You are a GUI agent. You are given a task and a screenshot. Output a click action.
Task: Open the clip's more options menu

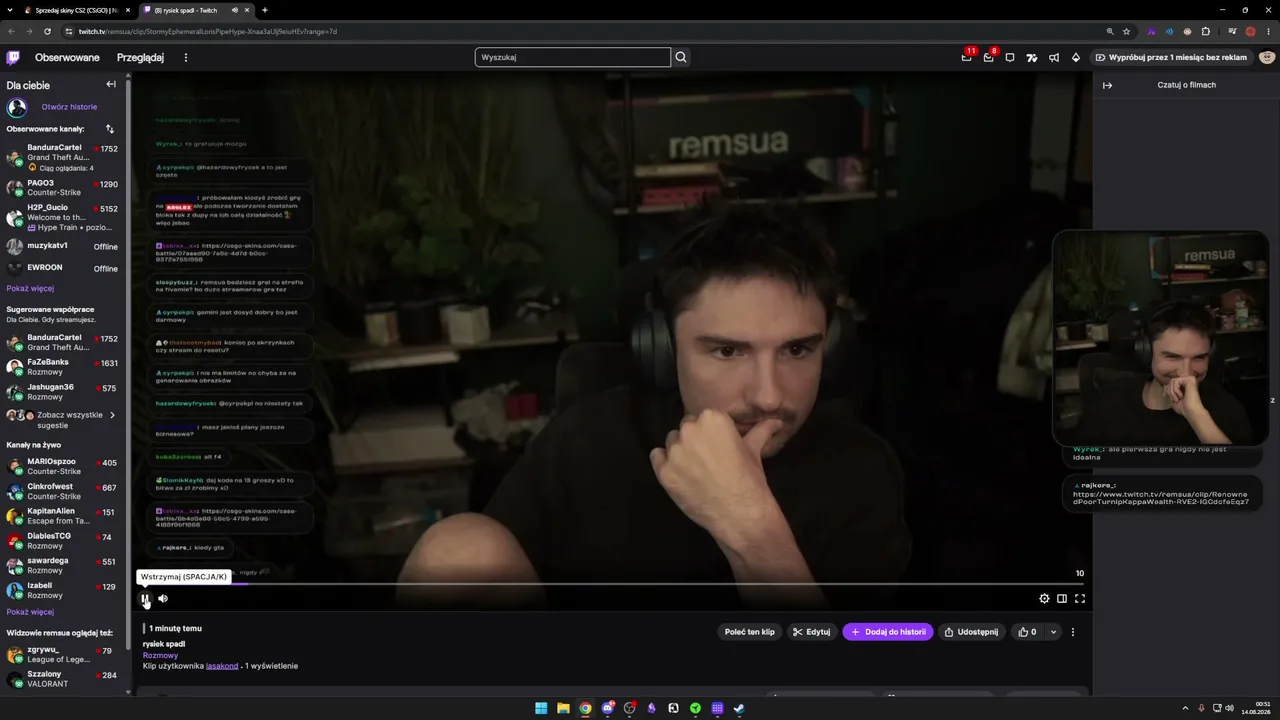tap(1073, 632)
